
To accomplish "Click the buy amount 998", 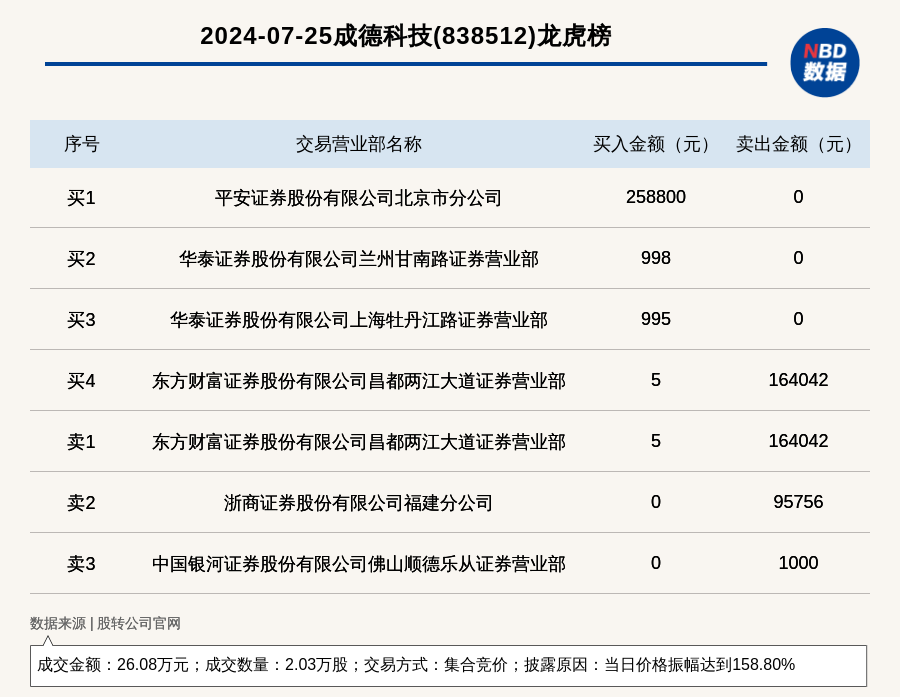I will pyautogui.click(x=655, y=258).
